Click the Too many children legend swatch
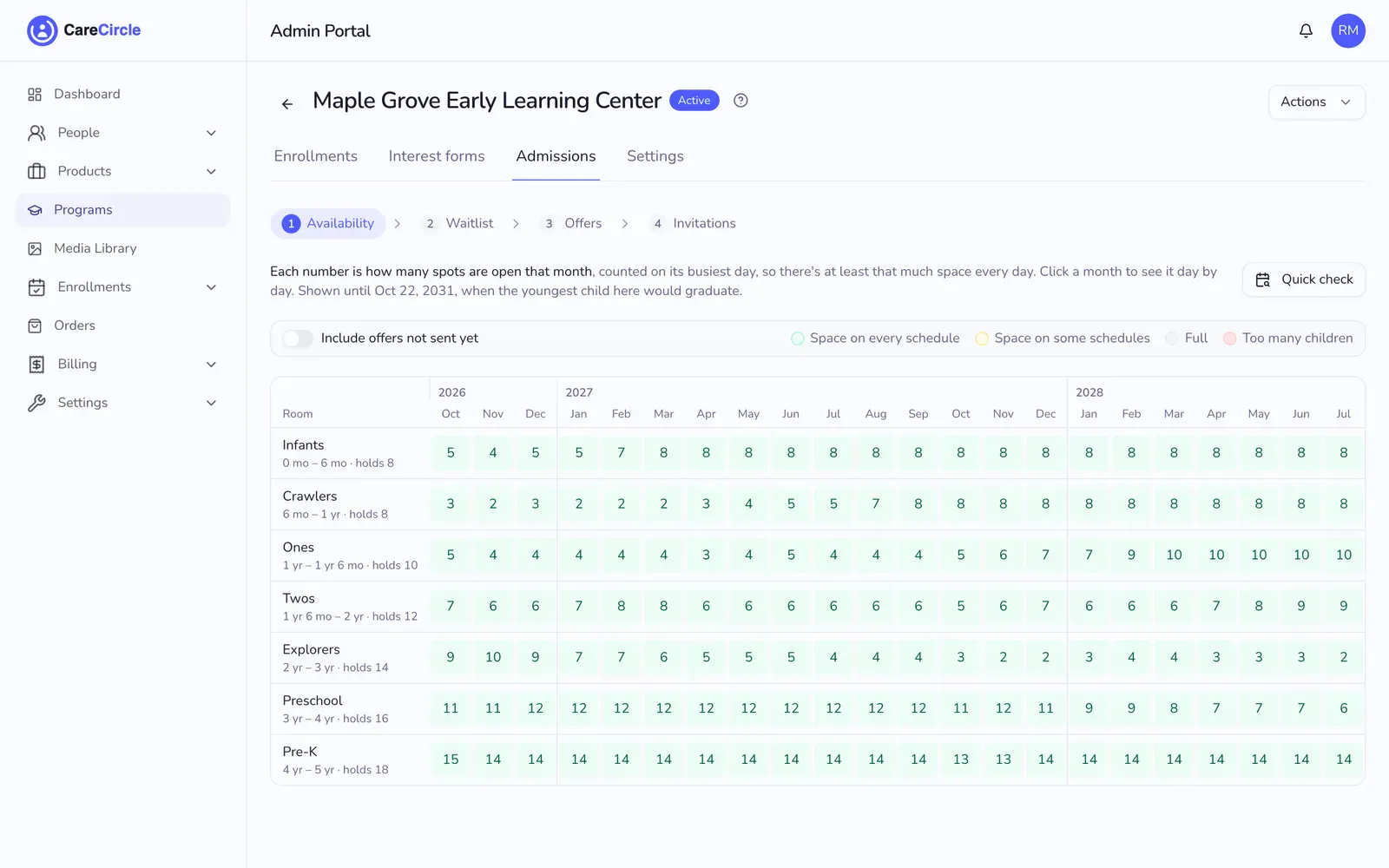 (1230, 339)
